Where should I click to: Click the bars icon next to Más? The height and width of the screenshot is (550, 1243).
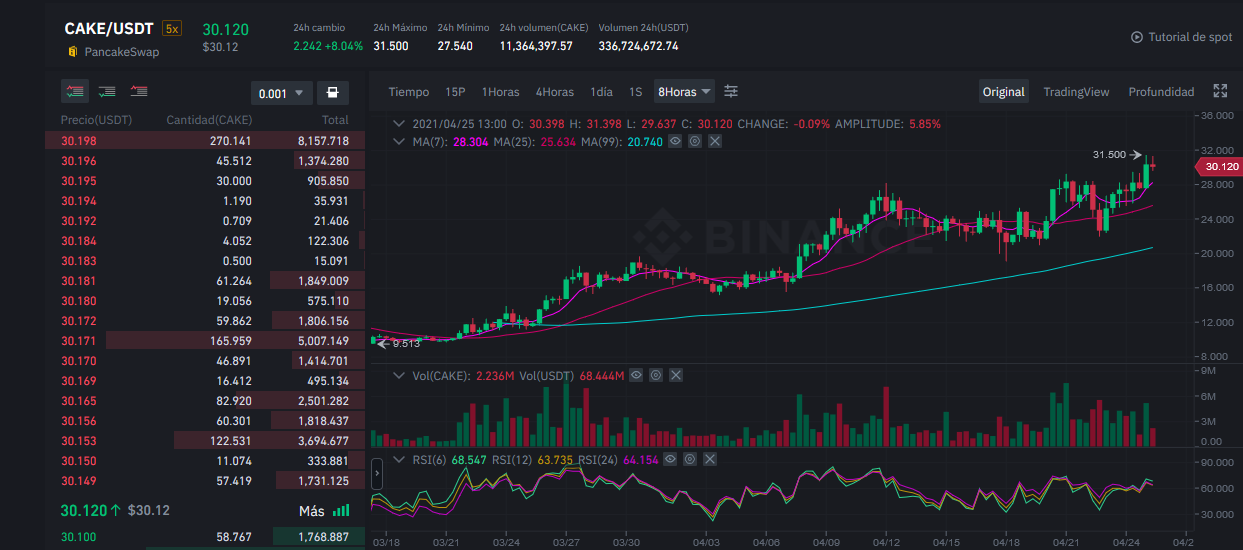341,510
